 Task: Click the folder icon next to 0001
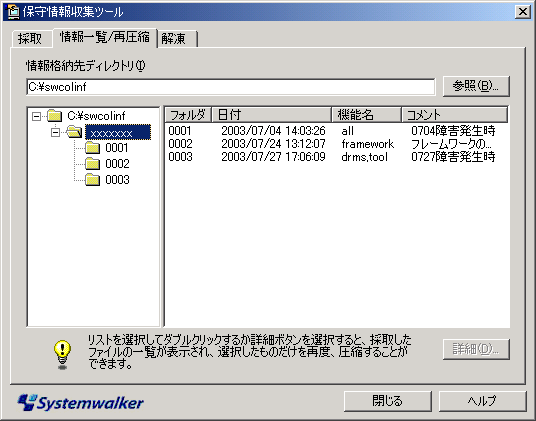click(x=92, y=148)
